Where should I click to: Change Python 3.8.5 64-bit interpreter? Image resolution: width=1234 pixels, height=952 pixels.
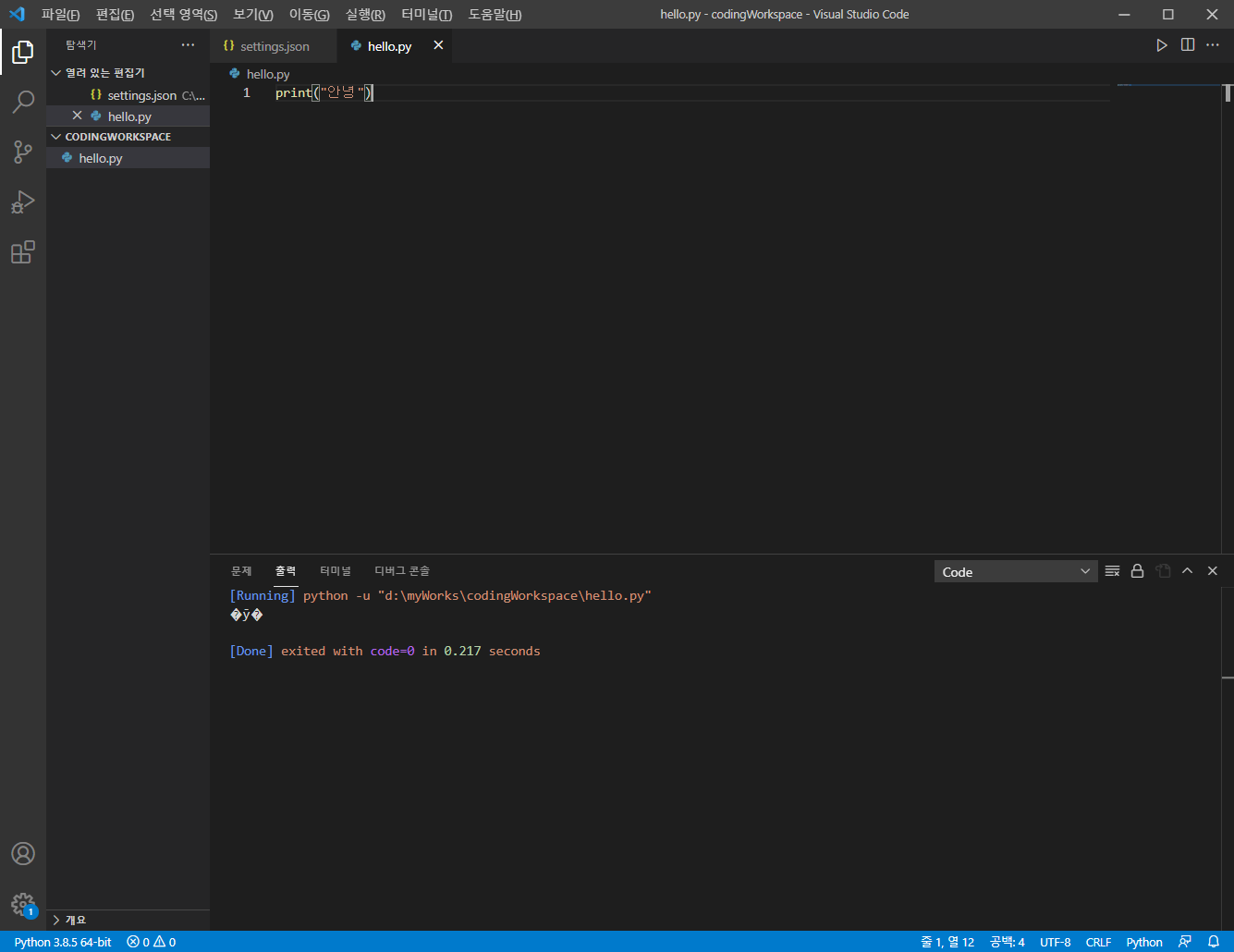click(x=63, y=942)
